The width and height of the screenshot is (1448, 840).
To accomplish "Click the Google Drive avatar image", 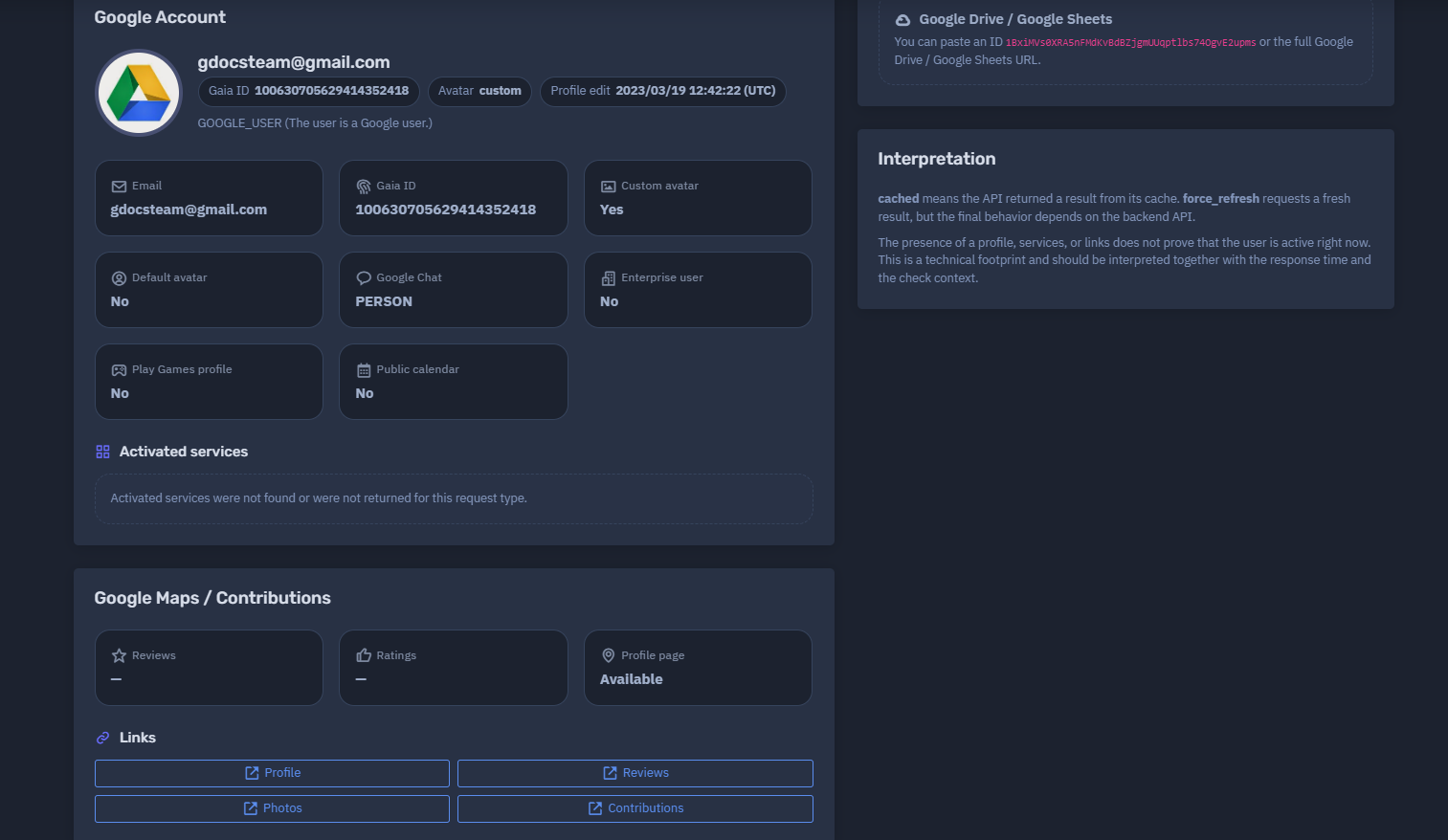I will pyautogui.click(x=139, y=93).
